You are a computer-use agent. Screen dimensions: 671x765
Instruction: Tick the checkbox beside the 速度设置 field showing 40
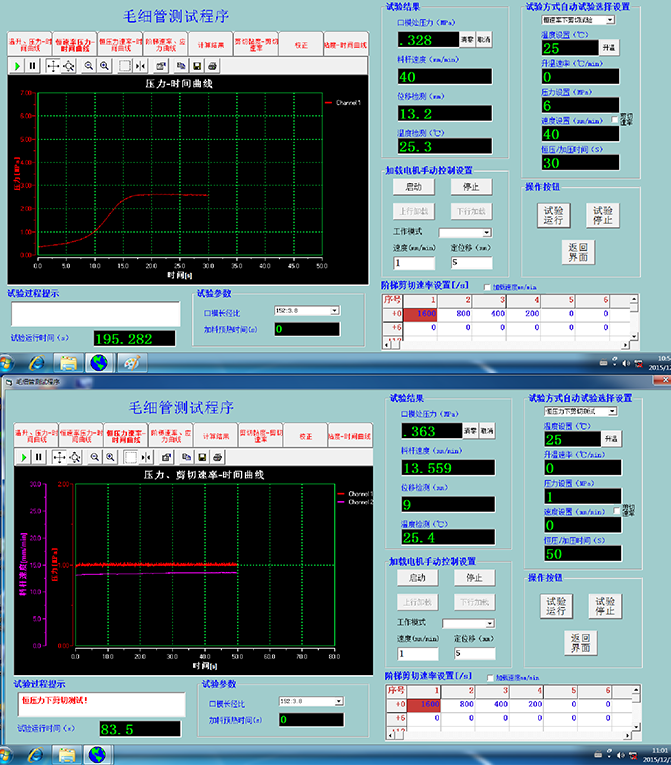coord(616,120)
